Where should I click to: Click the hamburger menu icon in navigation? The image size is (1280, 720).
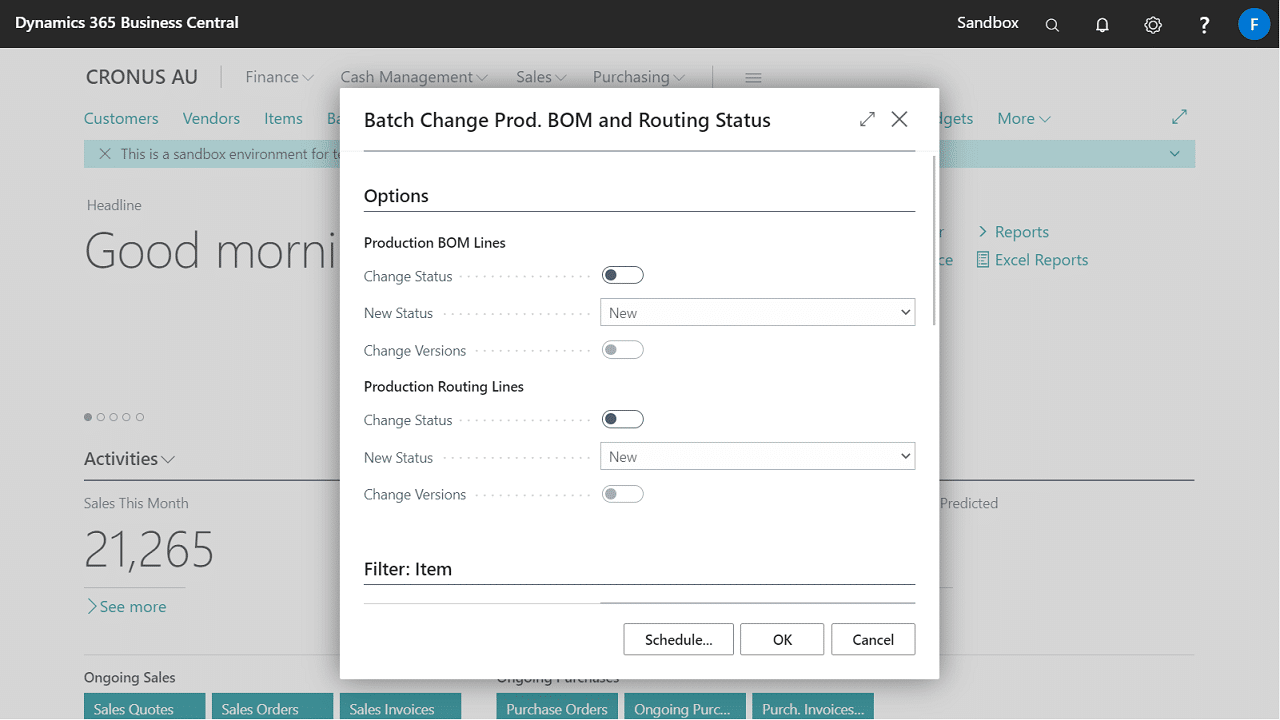click(x=754, y=78)
